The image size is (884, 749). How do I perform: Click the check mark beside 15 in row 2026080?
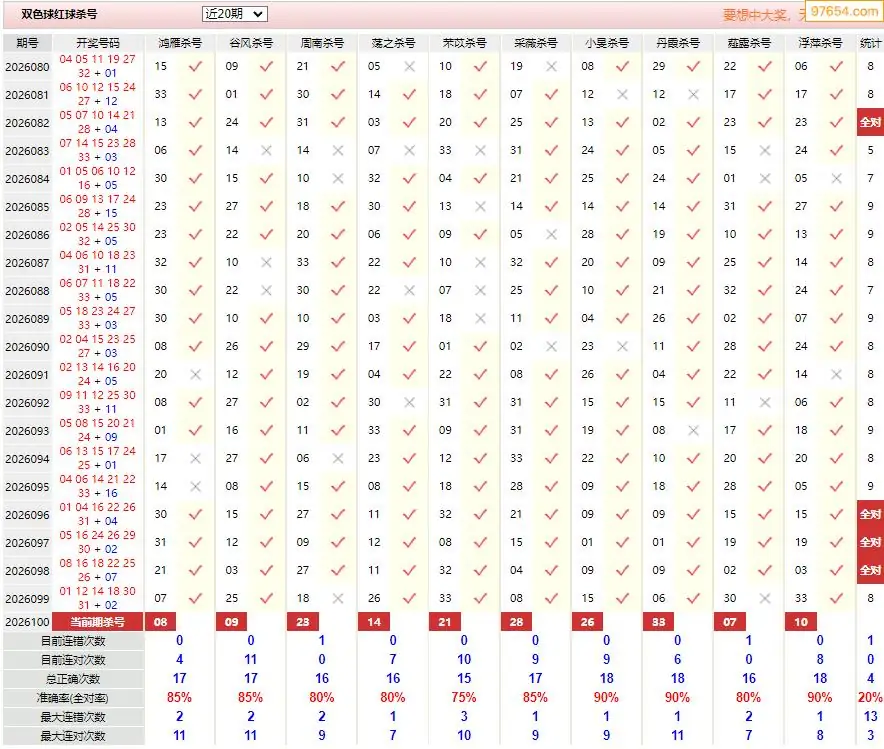coord(196,67)
